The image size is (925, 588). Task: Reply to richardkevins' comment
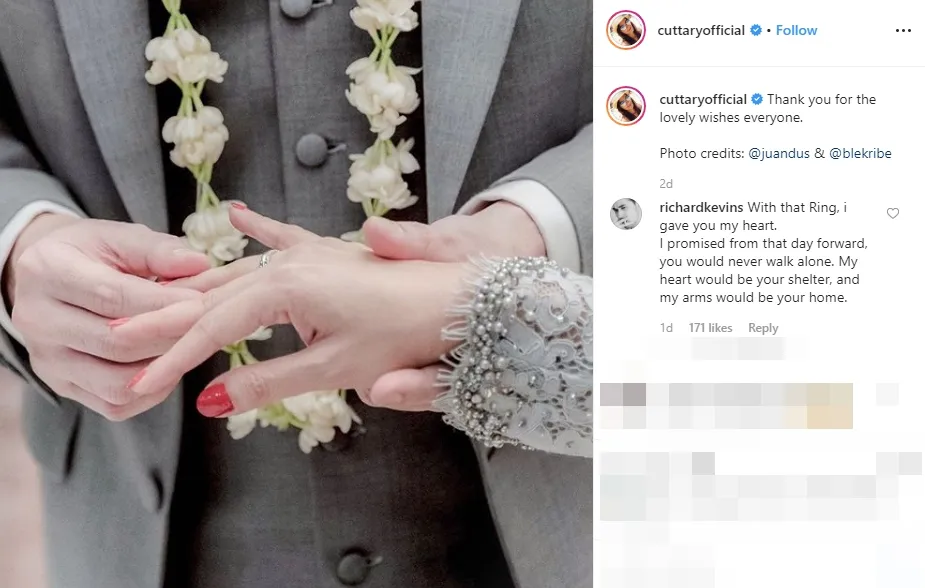pyautogui.click(x=763, y=328)
